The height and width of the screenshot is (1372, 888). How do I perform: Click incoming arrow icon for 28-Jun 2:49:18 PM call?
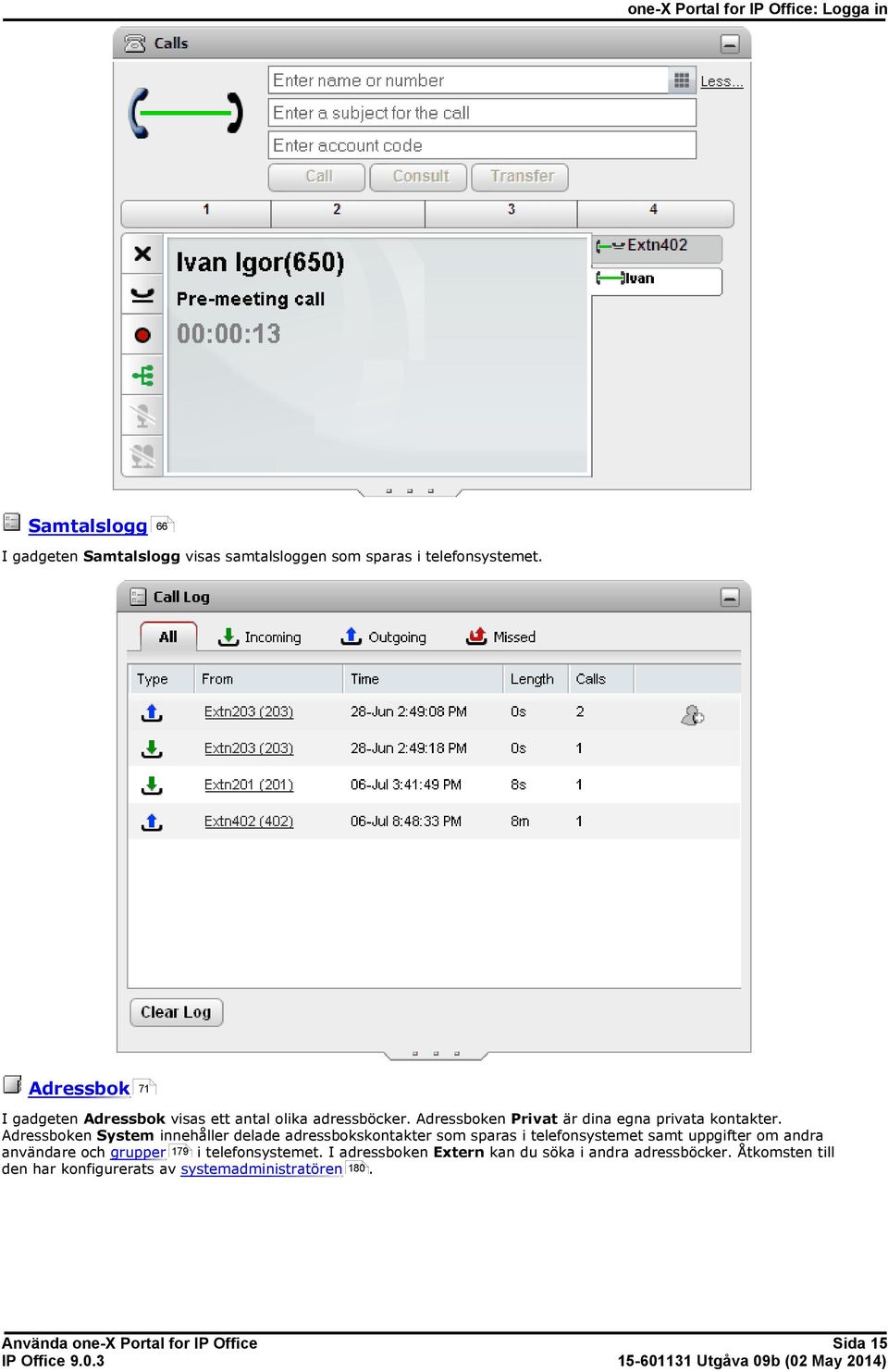pos(152,748)
